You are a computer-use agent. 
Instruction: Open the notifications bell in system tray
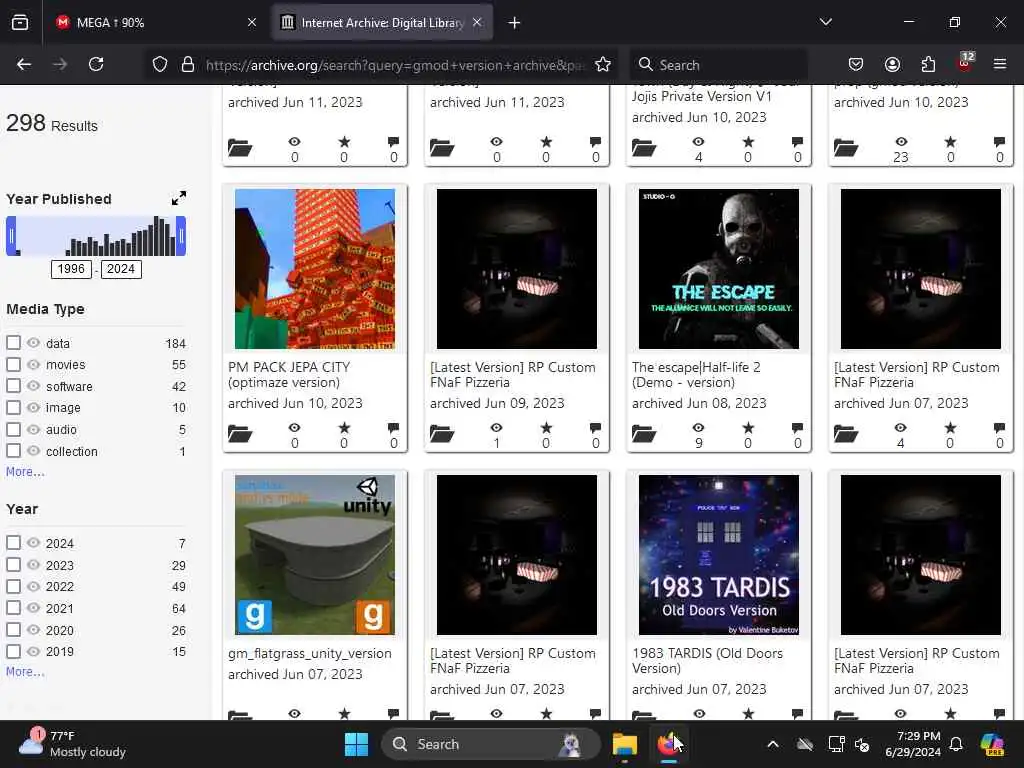tap(956, 744)
